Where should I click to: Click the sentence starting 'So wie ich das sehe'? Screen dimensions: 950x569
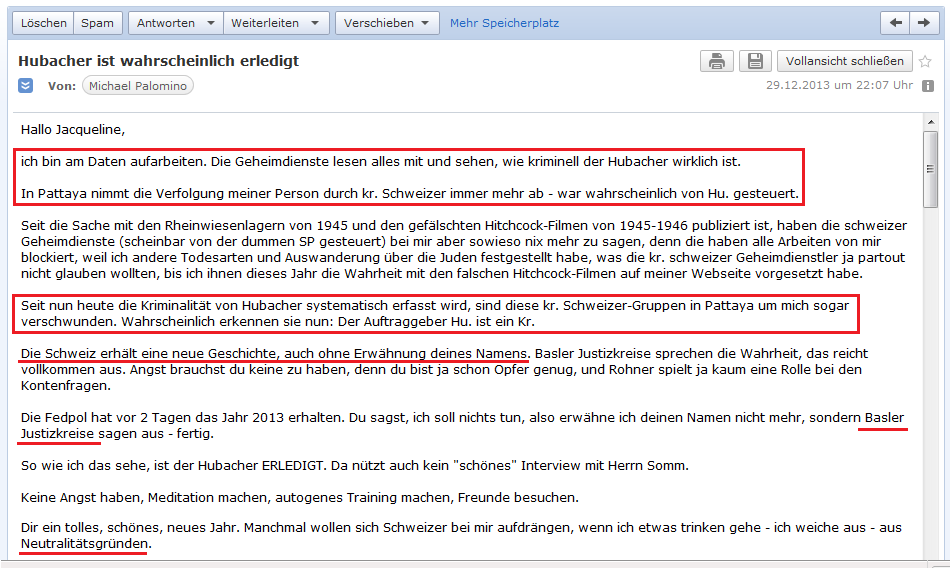[354, 465]
